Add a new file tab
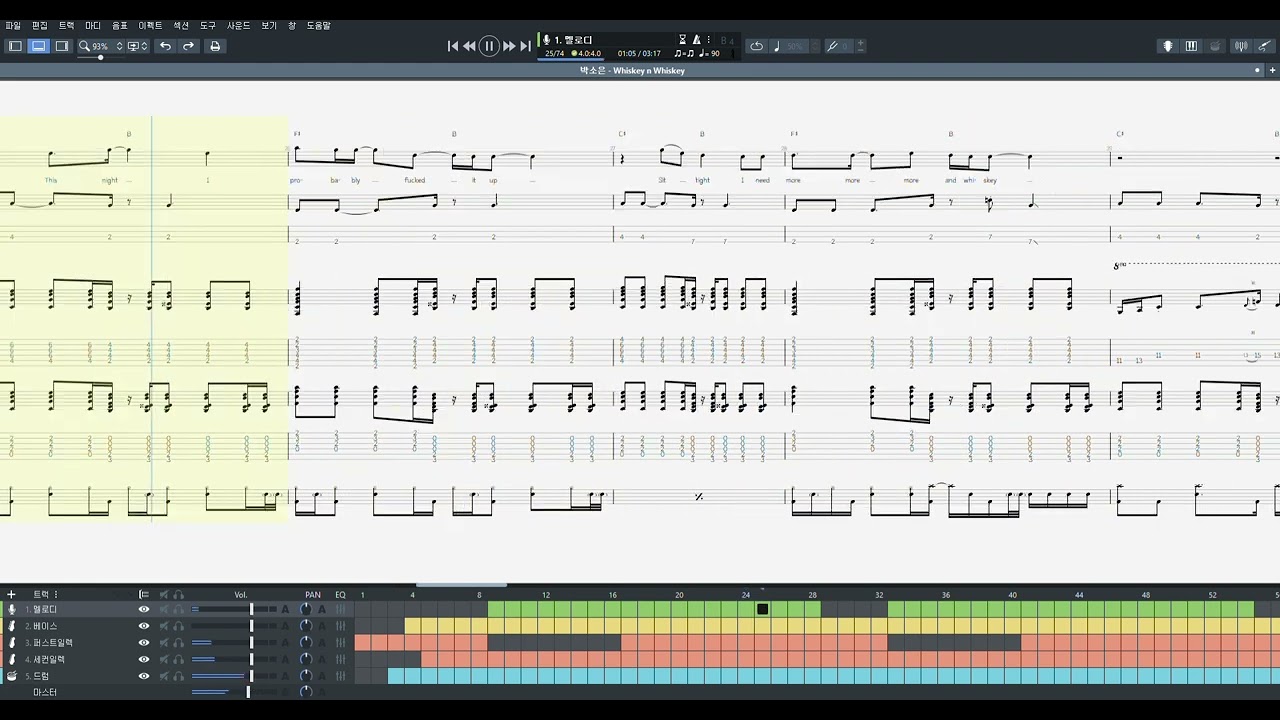 coord(1273,71)
